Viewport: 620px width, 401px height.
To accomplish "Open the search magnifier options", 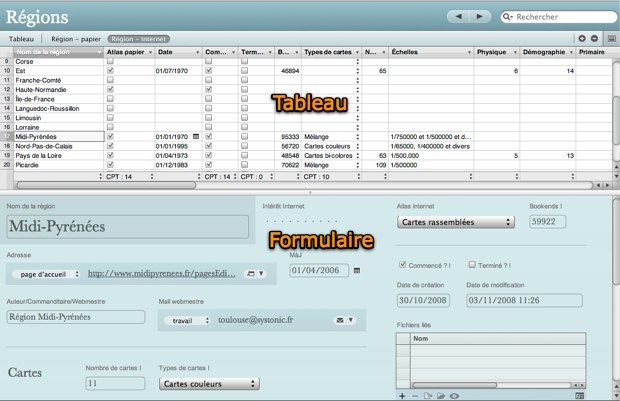I will click(507, 17).
